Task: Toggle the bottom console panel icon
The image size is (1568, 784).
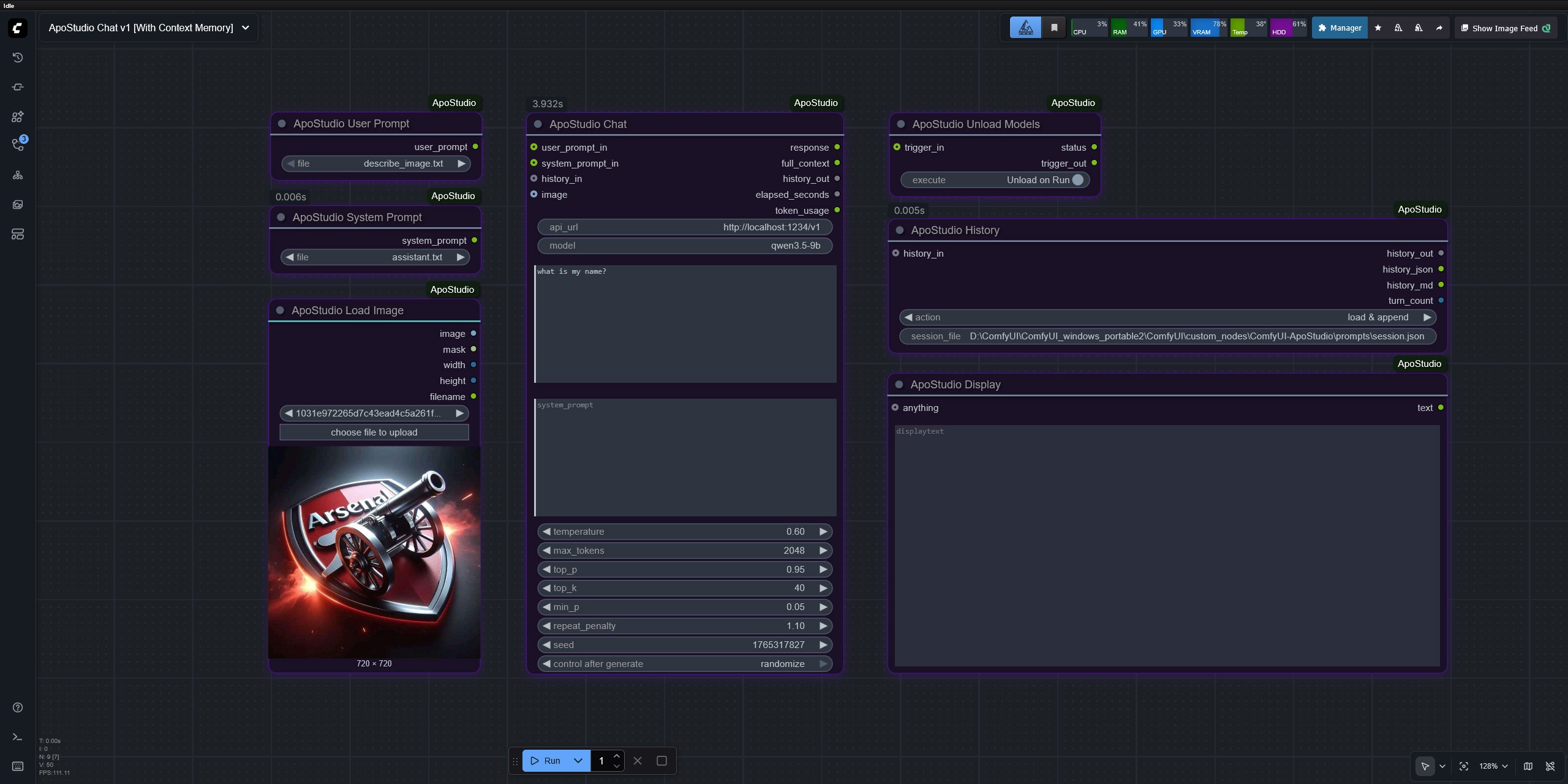Action: 18,737
